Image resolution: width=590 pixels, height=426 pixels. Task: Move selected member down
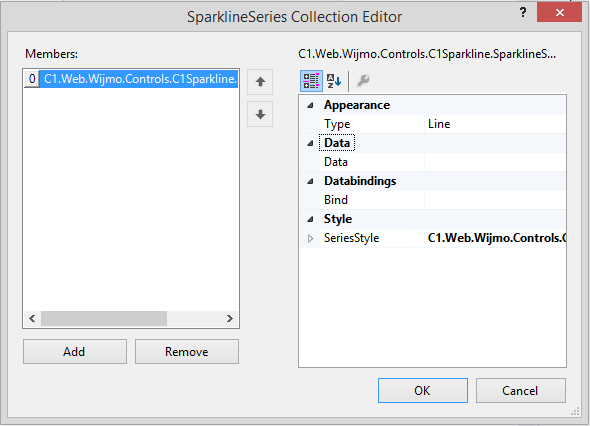coord(260,114)
